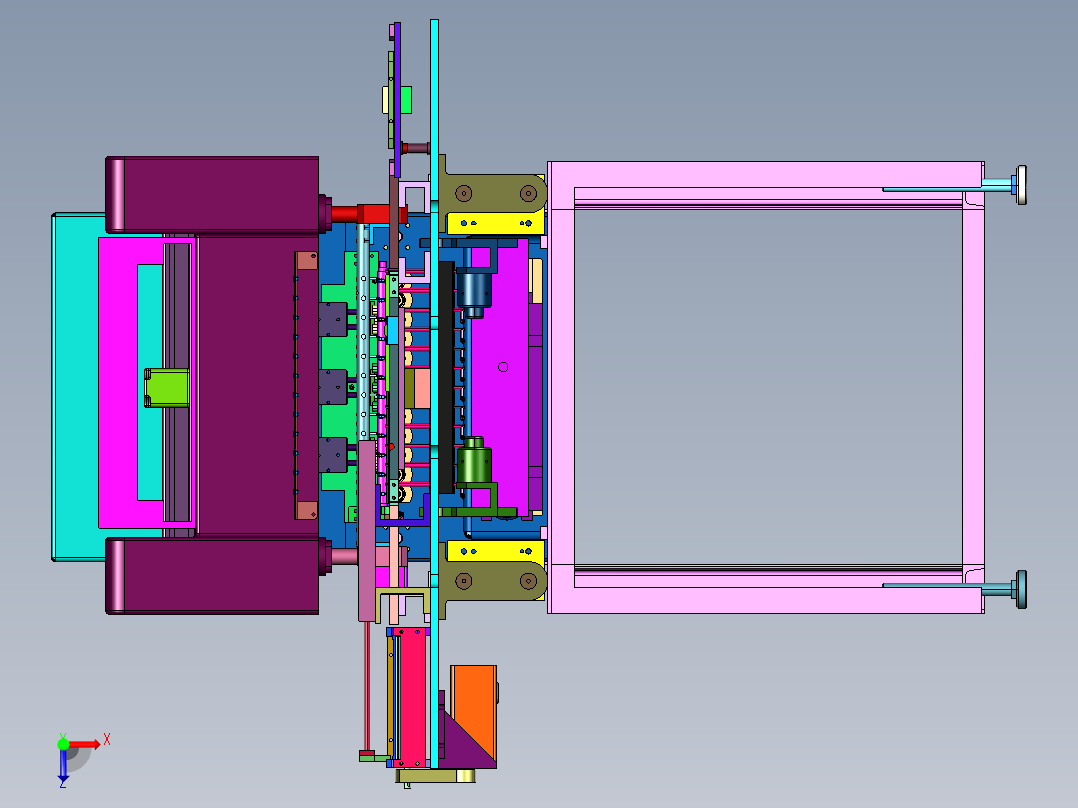Click the small circular hole on the magenta plate
1078x808 pixels.
click(x=503, y=367)
